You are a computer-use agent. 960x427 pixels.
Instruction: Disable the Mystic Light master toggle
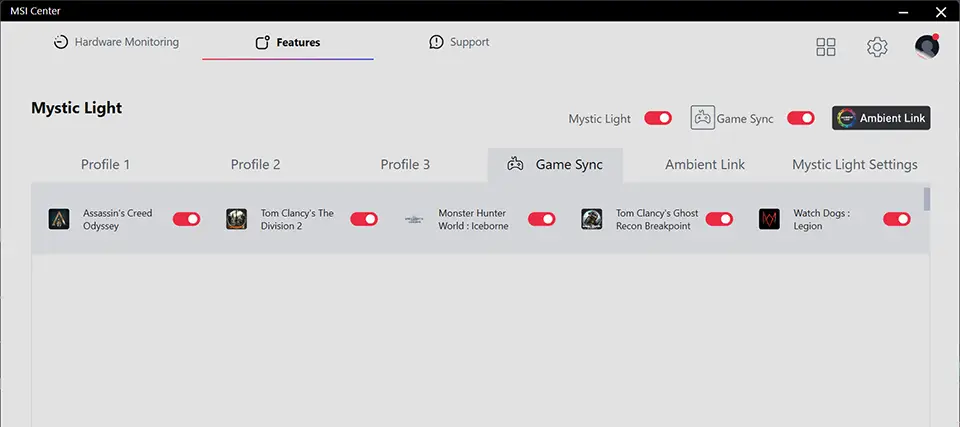tap(658, 118)
